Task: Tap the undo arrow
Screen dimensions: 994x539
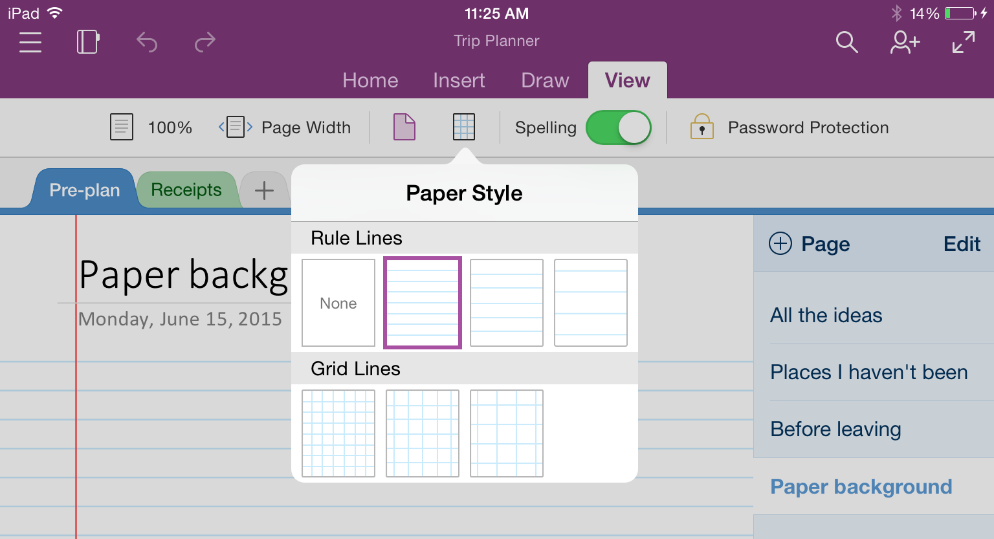Action: click(x=147, y=42)
